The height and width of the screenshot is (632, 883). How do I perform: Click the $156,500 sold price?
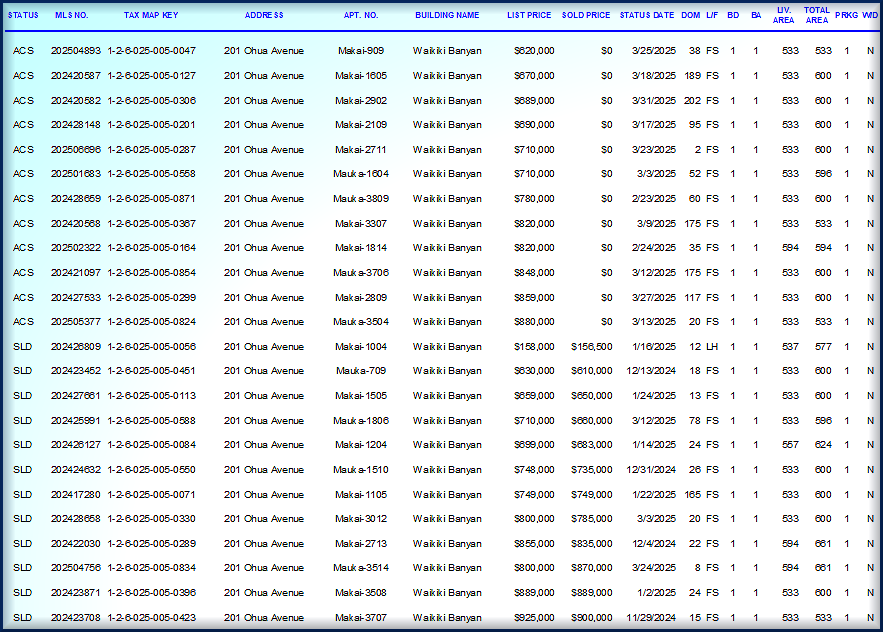tap(592, 346)
